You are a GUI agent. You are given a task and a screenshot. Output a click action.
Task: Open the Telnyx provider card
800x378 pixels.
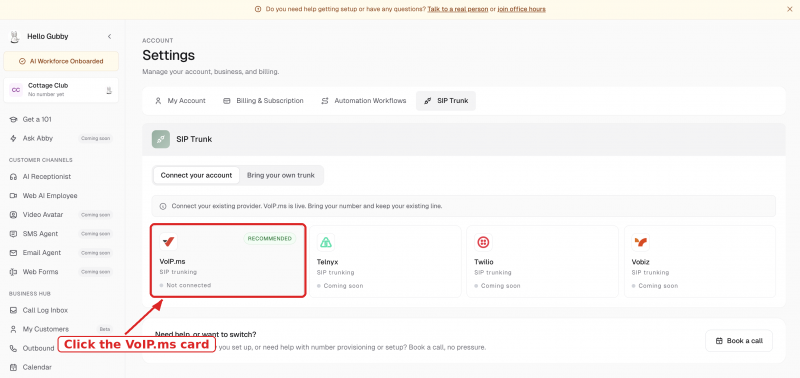[385, 261]
